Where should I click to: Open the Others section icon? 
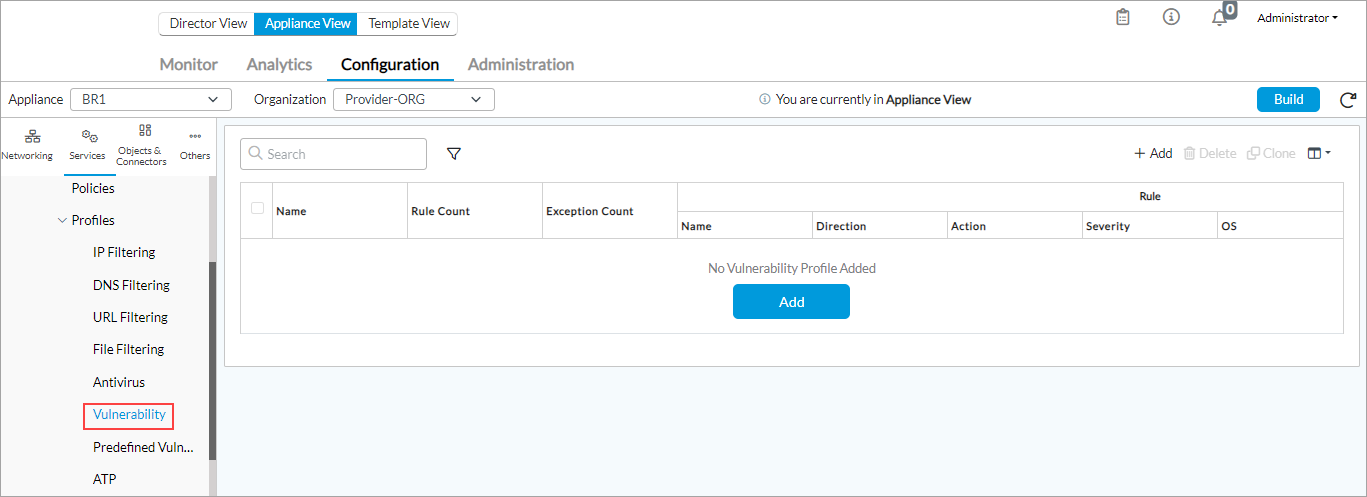point(195,144)
